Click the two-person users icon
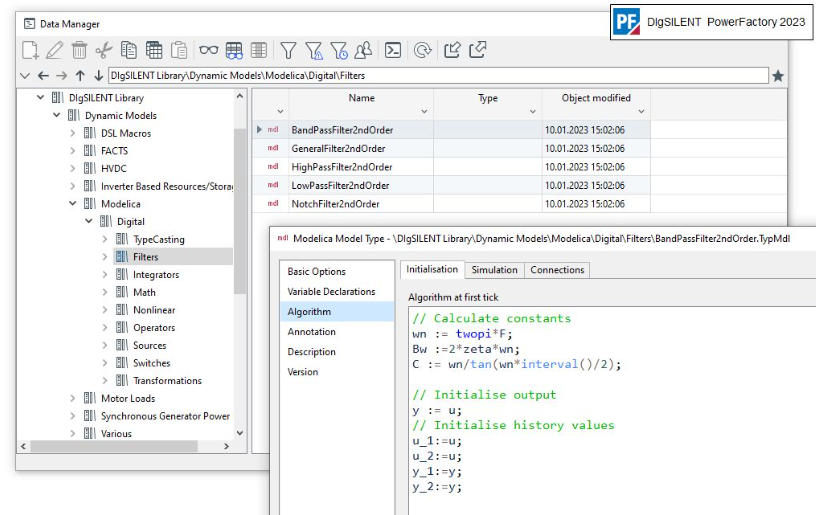816x515 pixels. [x=363, y=50]
